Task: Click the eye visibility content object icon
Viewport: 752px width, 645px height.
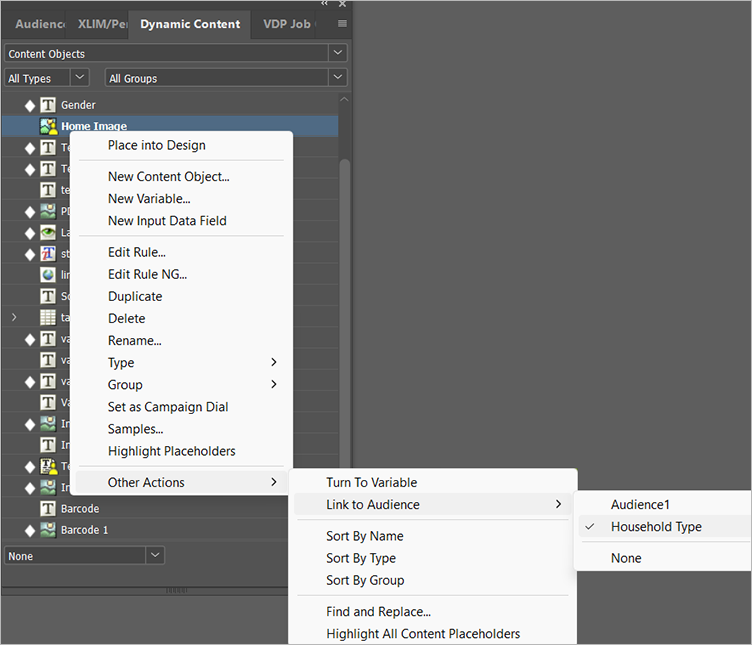Action: (x=47, y=233)
